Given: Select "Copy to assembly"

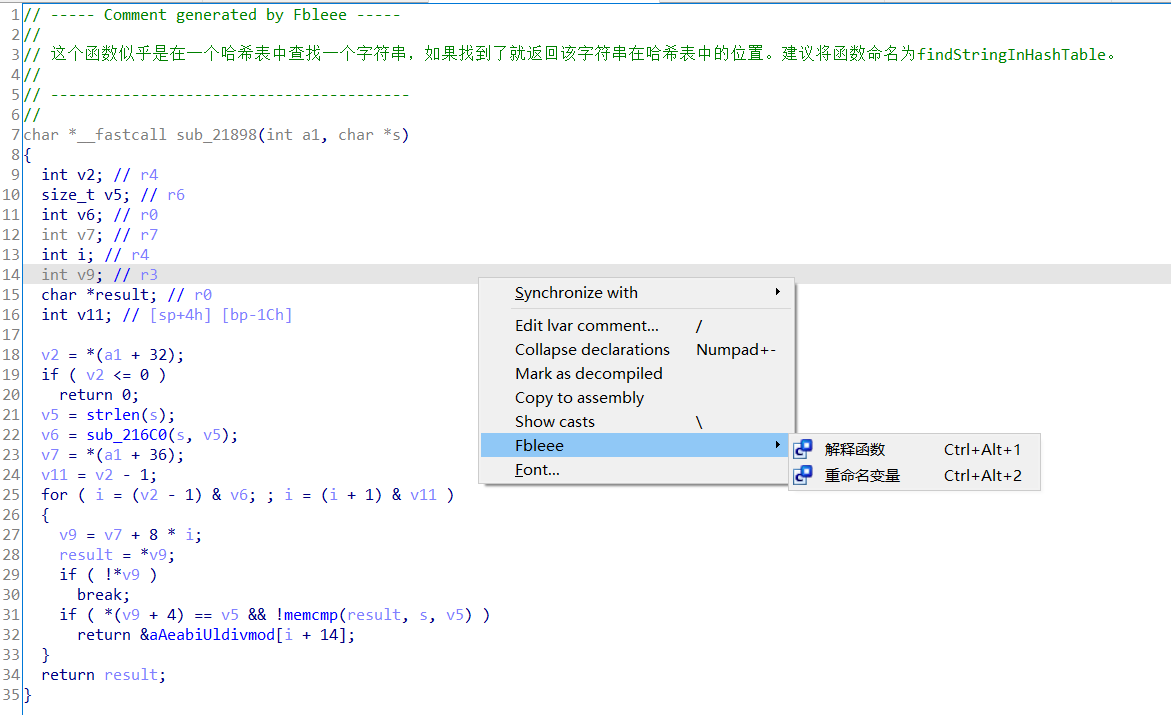Looking at the screenshot, I should pyautogui.click(x=580, y=397).
